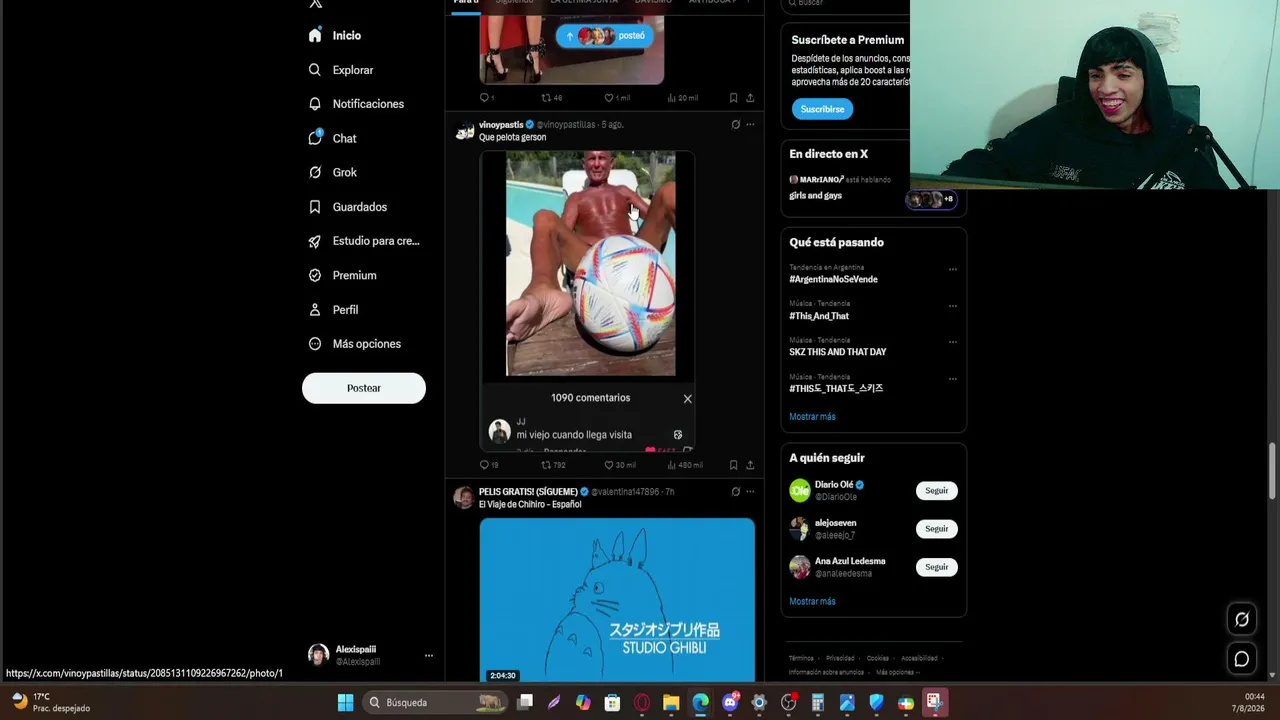Show more trends under Qué está pasando
Image resolution: width=1280 pixels, height=720 pixels.
[x=812, y=417]
